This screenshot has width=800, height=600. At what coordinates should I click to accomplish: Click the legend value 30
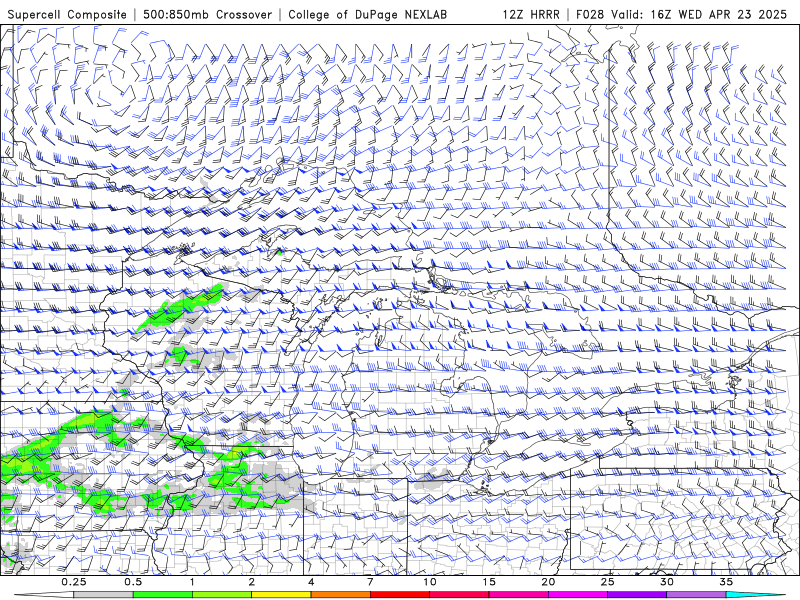coord(667,582)
